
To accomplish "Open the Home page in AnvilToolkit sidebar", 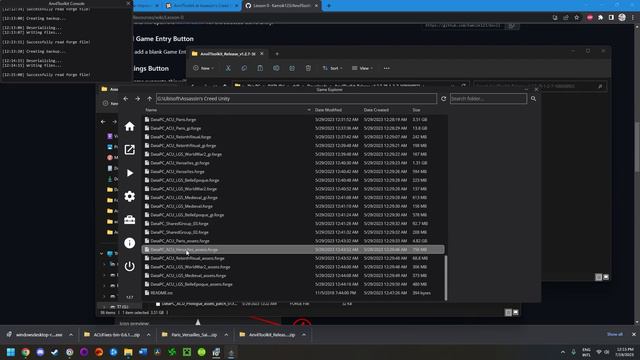I will click(x=129, y=127).
